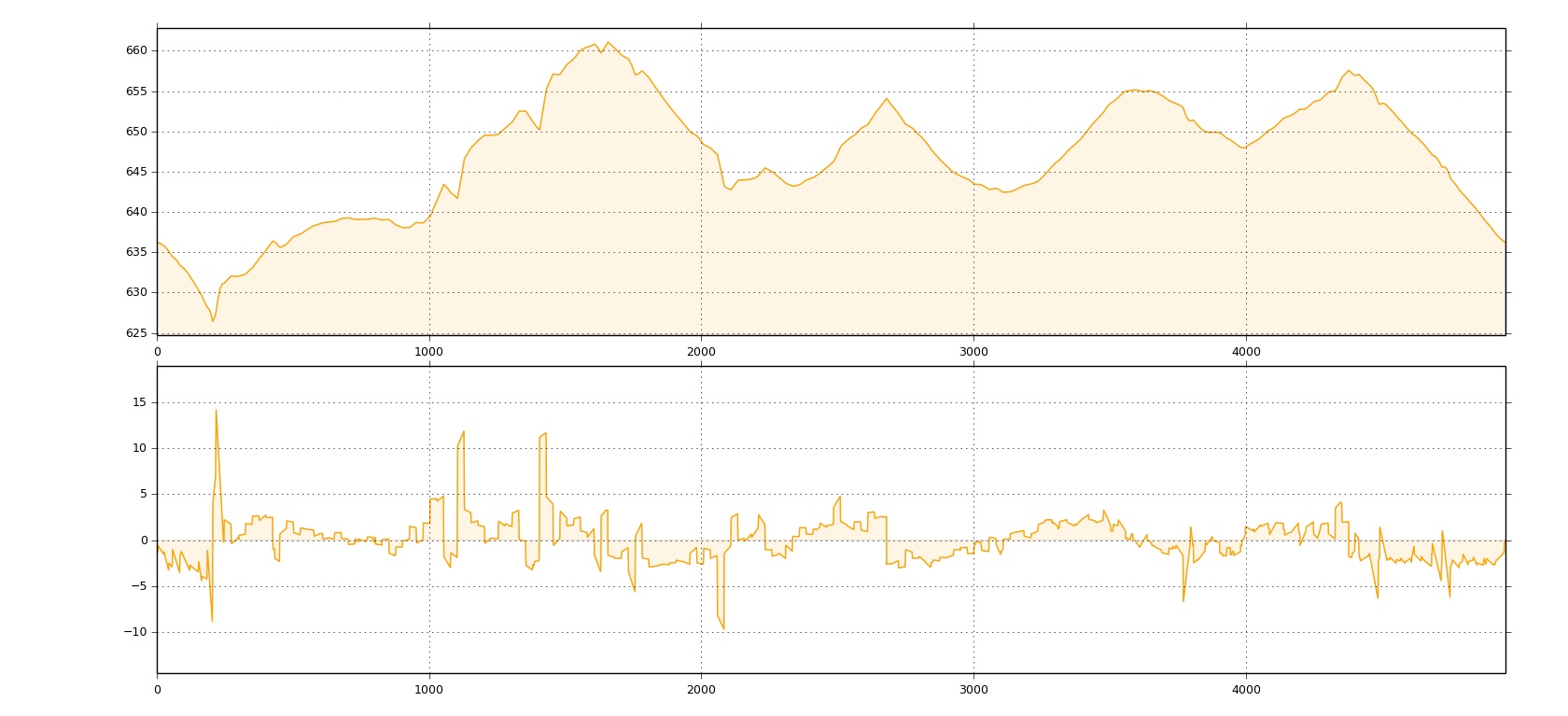The height and width of the screenshot is (716, 1568).
Task: Click the 1000 x-axis label under the lower chart
Action: [429, 690]
